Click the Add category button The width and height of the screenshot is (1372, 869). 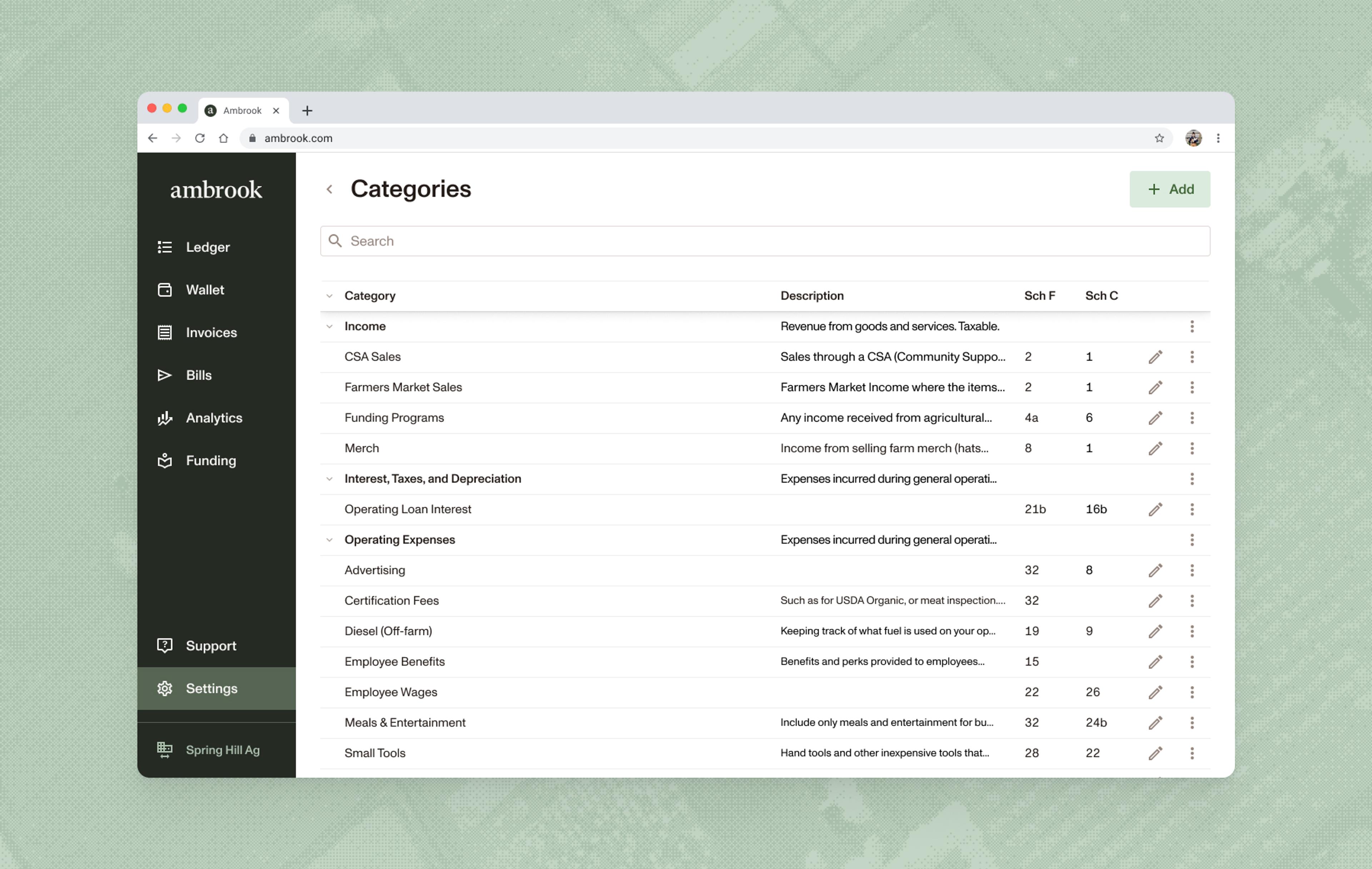pyautogui.click(x=1170, y=189)
